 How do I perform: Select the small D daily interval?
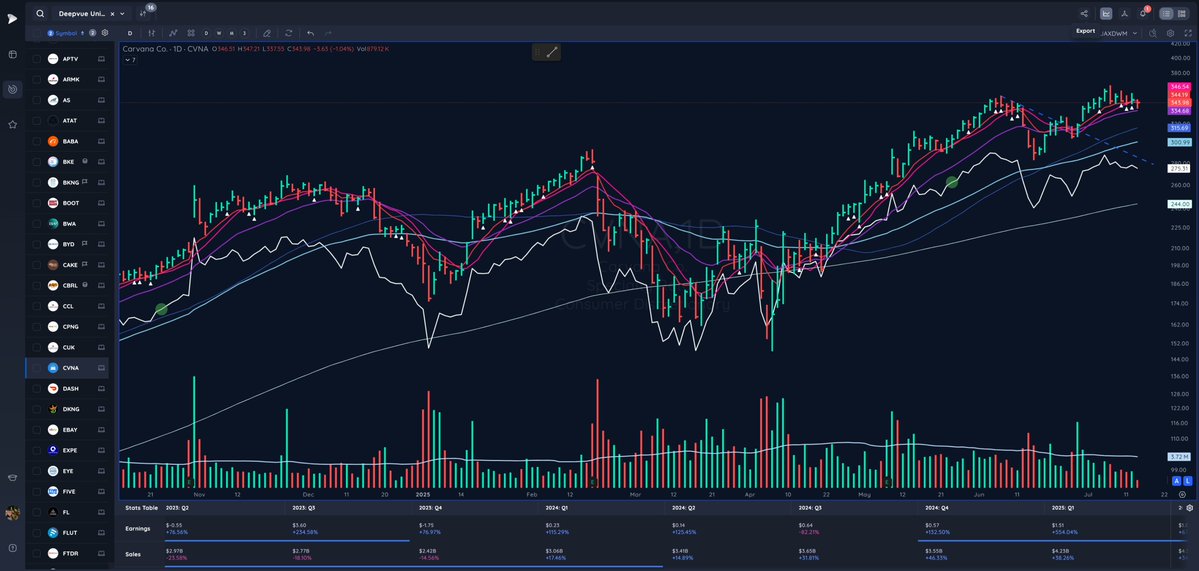(205, 33)
